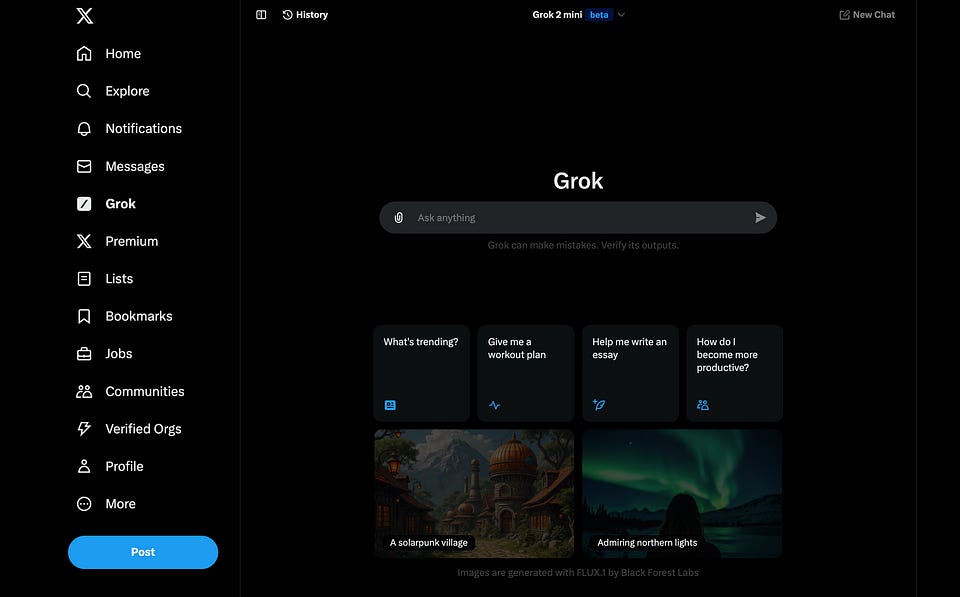Open the solarpunk village image

474,494
